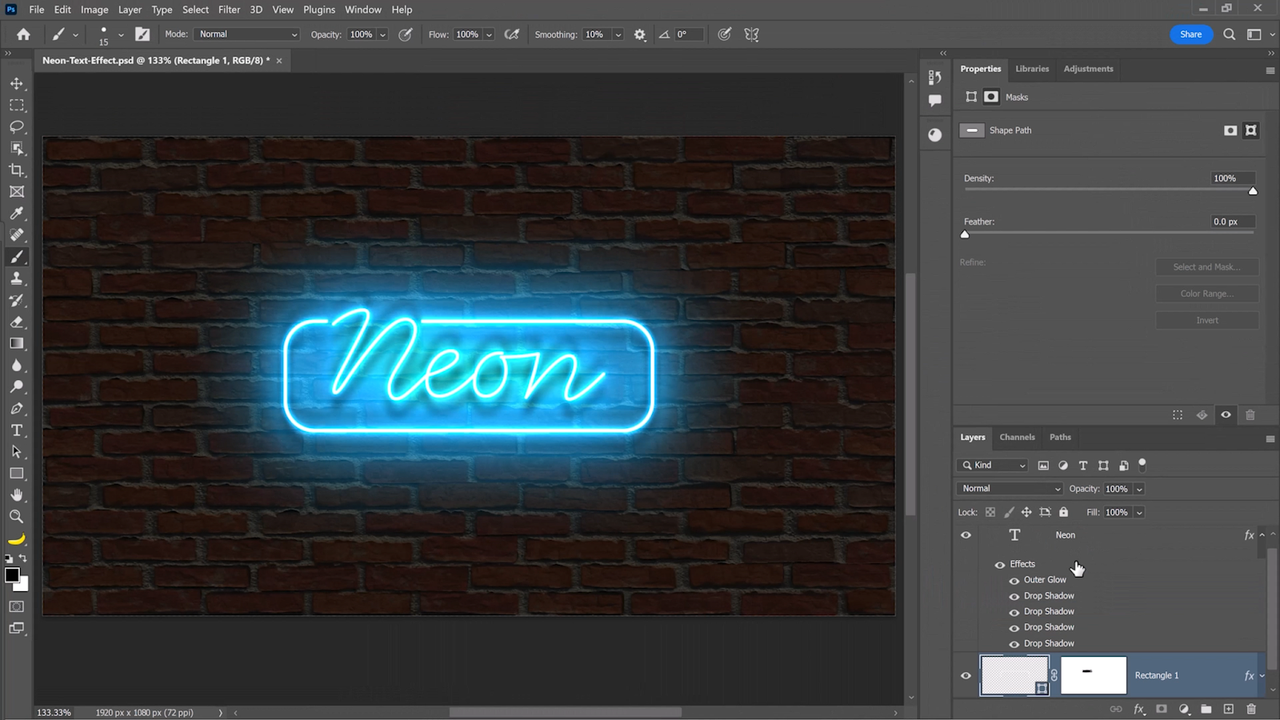Select the Rectangle 1 layer thumbnail
Image resolution: width=1280 pixels, height=720 pixels.
pos(1015,675)
